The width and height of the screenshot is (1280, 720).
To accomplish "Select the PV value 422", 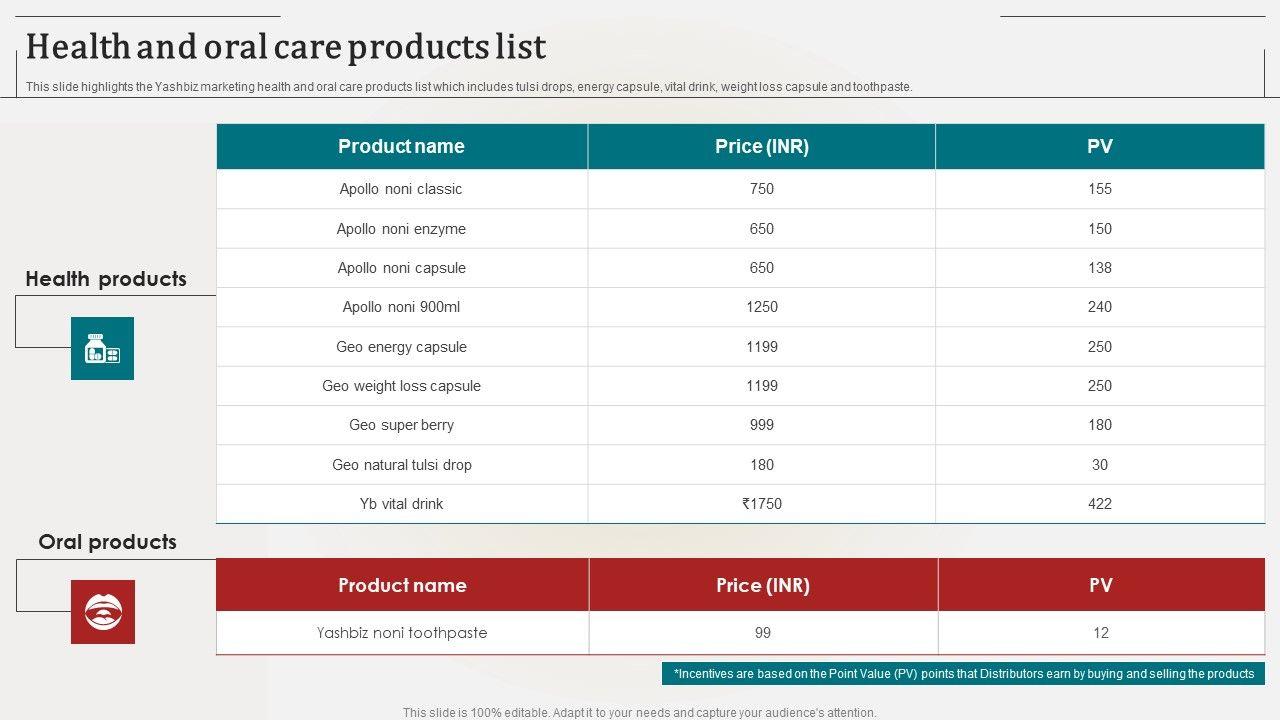I will click(x=1099, y=504).
